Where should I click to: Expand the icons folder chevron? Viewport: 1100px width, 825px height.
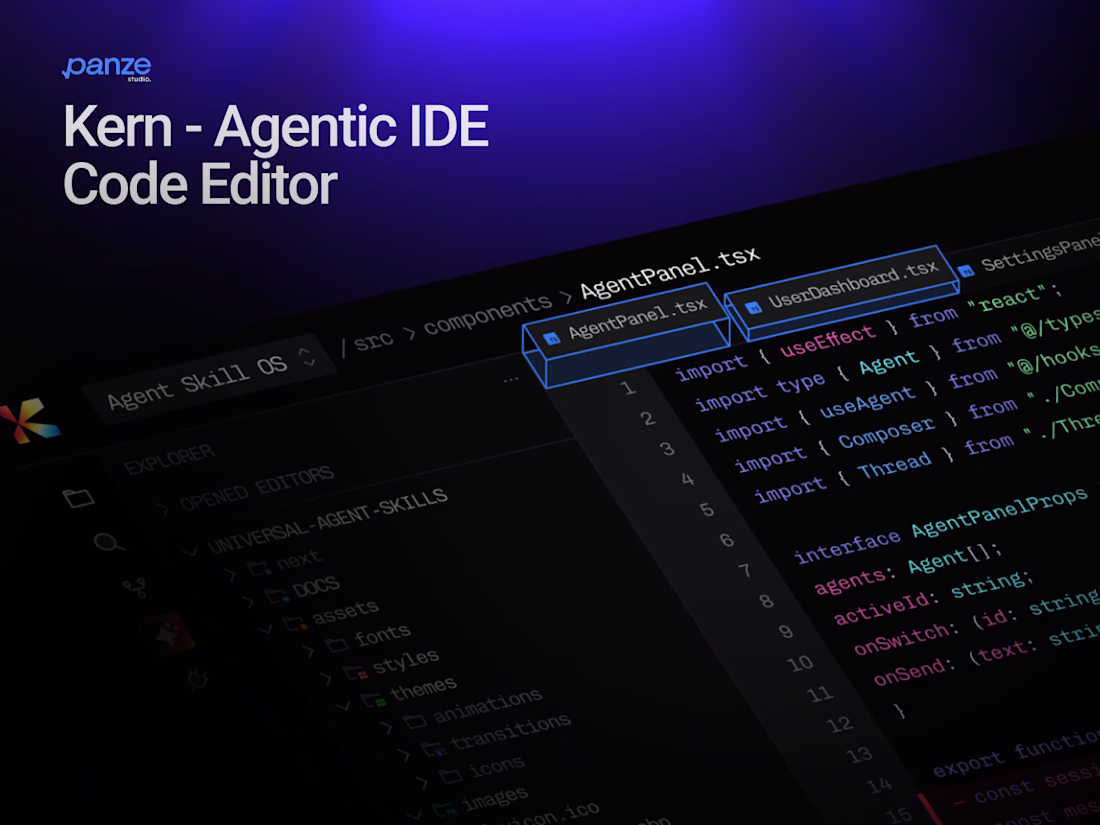421,782
